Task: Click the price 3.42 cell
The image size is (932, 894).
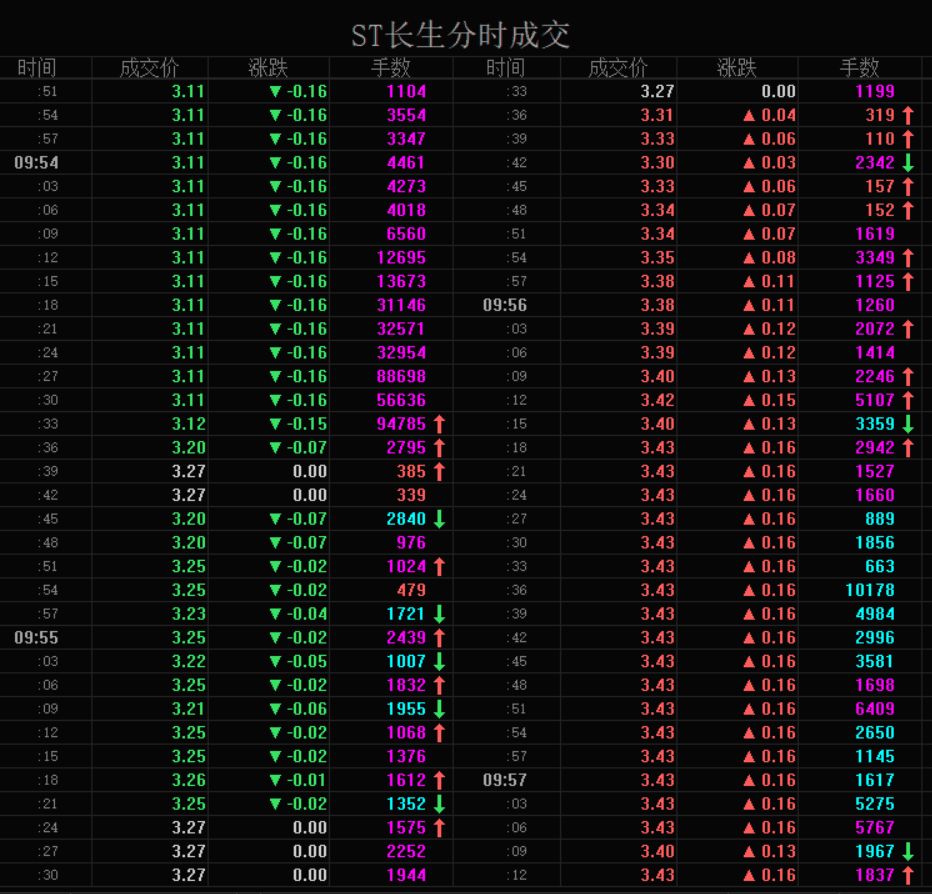Action: 657,400
